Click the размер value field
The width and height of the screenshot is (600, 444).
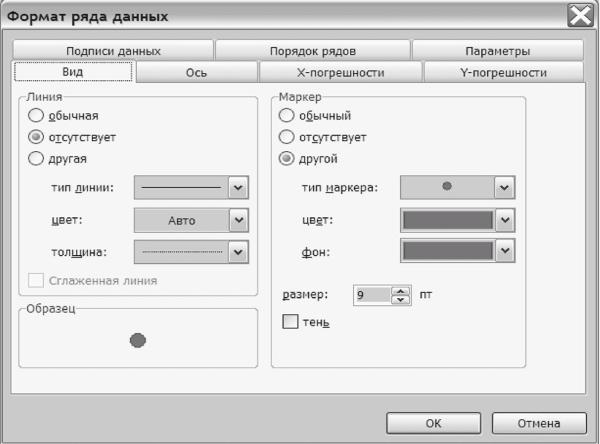pos(373,295)
